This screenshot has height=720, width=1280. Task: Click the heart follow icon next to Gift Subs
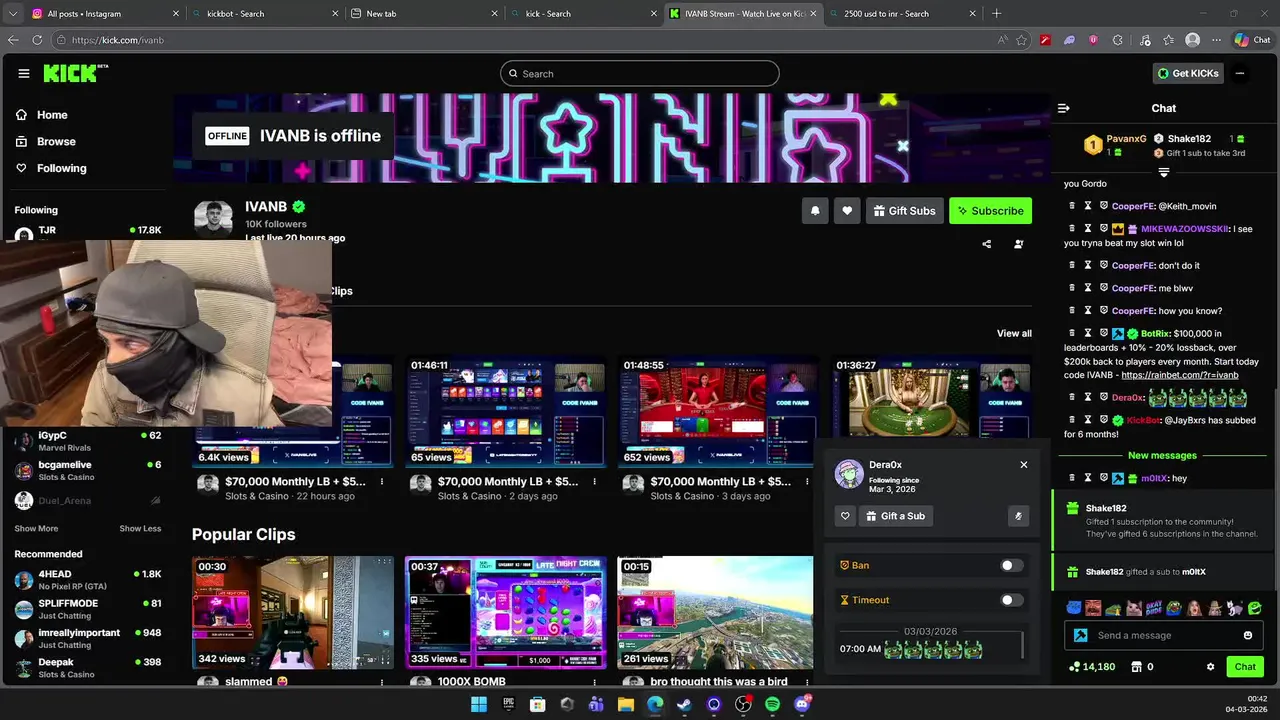pos(847,210)
